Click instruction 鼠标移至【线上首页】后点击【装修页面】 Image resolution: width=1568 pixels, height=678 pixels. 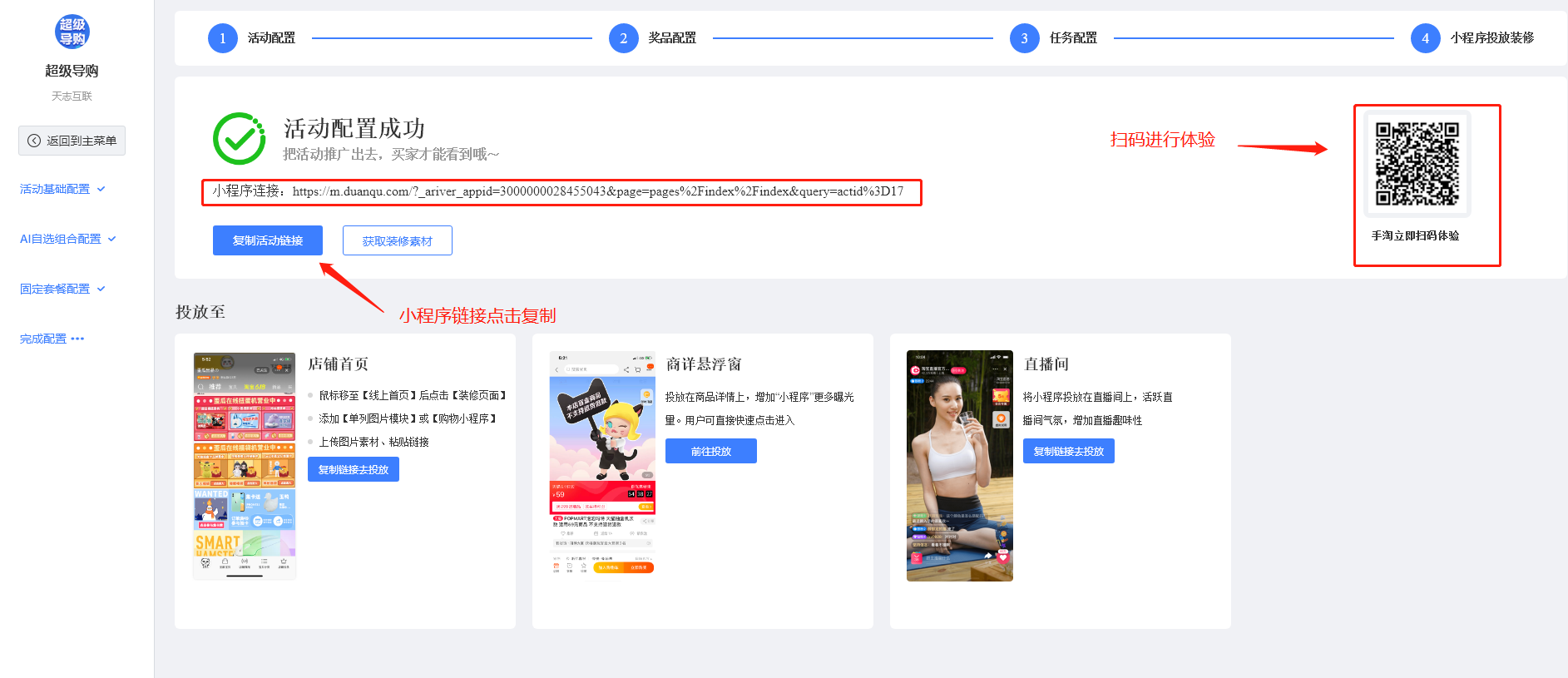pyautogui.click(x=413, y=395)
